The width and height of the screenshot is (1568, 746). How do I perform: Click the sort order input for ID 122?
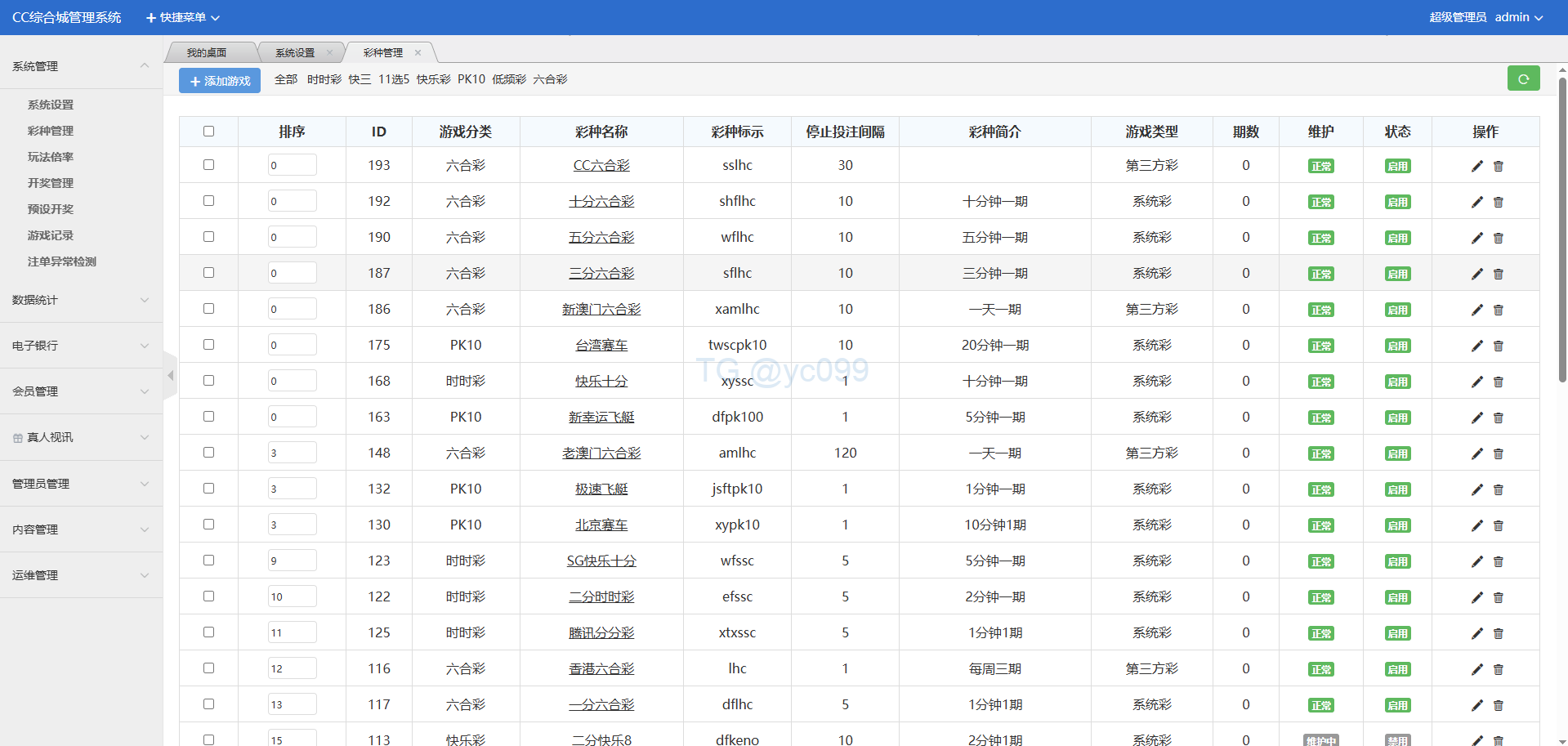[292, 596]
